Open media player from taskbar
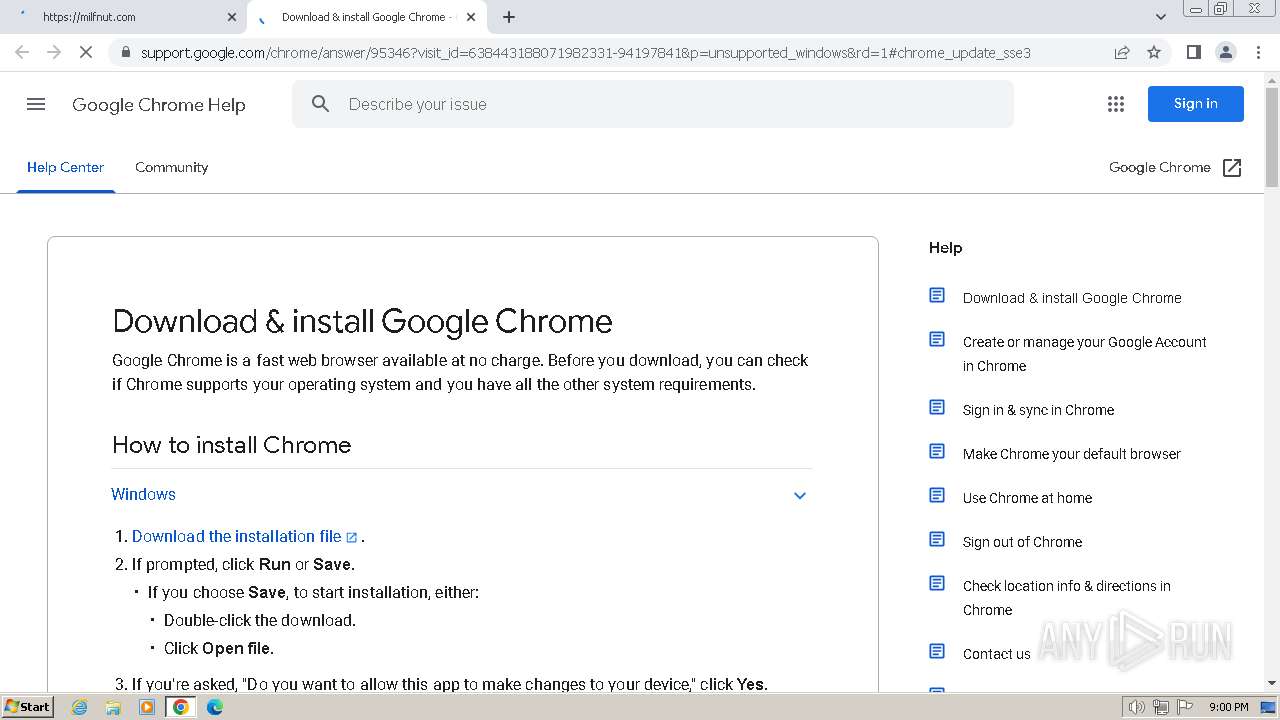This screenshot has width=1280, height=720. tap(147, 707)
